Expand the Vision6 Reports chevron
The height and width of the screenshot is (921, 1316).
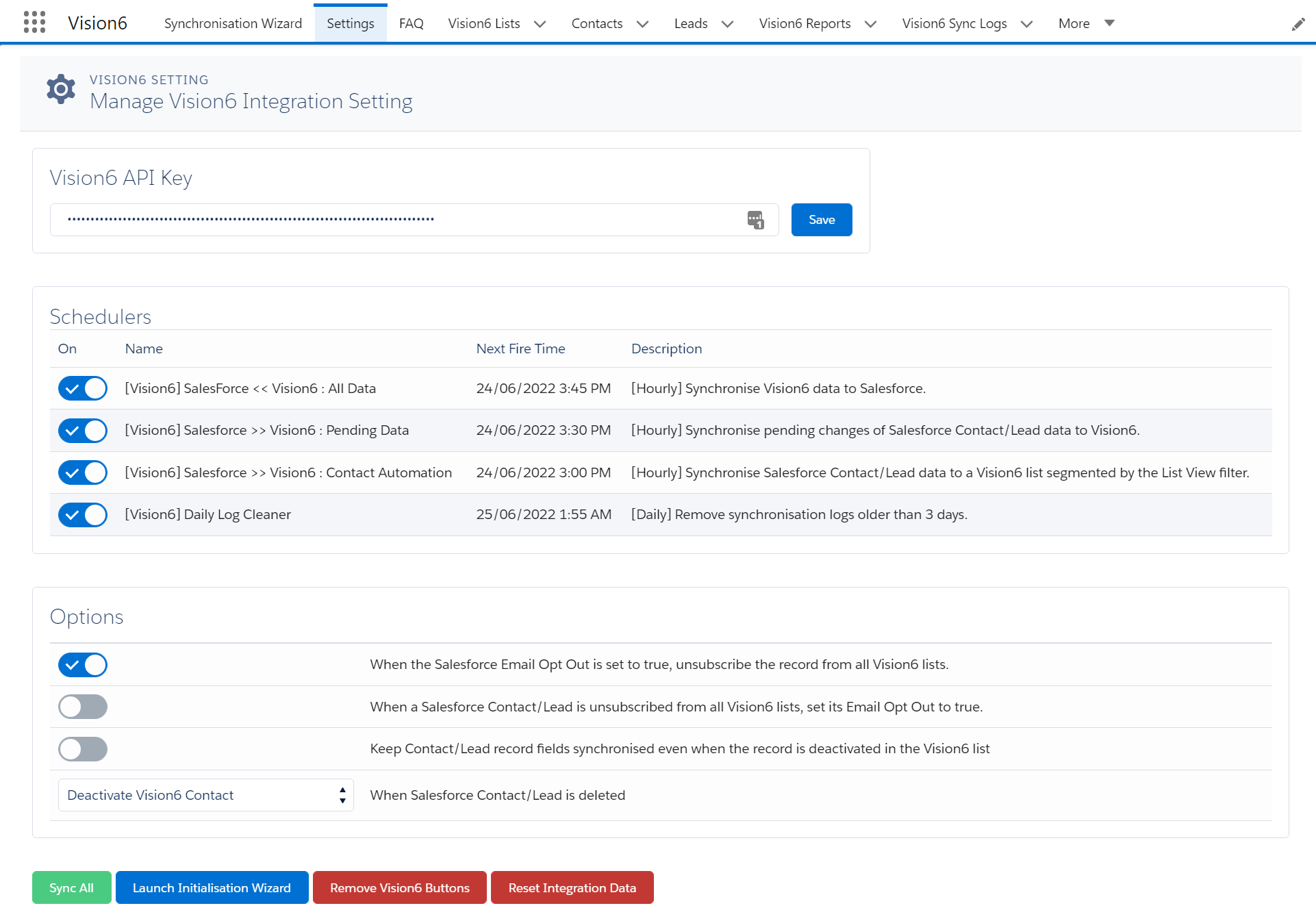[x=871, y=24]
